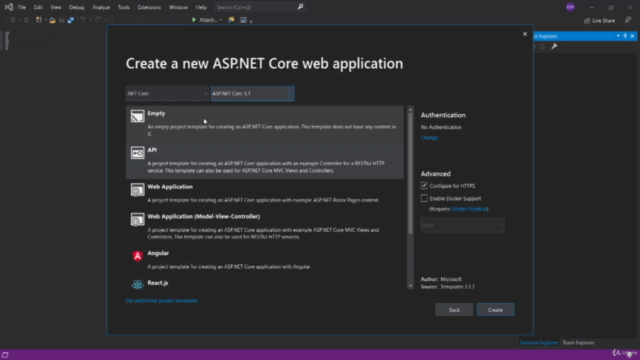Toggle Configure for HTTPS checkbox
Viewport: 640px width, 360px height.
[424, 186]
